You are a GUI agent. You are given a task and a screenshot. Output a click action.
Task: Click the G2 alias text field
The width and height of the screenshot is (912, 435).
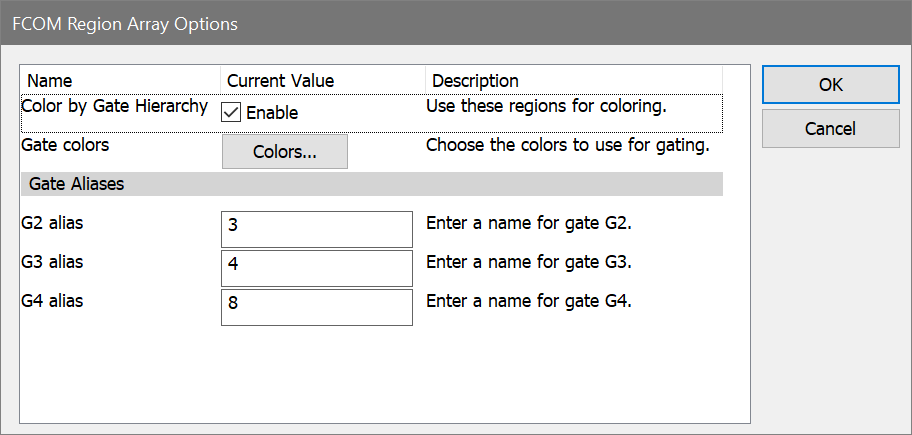point(316,229)
